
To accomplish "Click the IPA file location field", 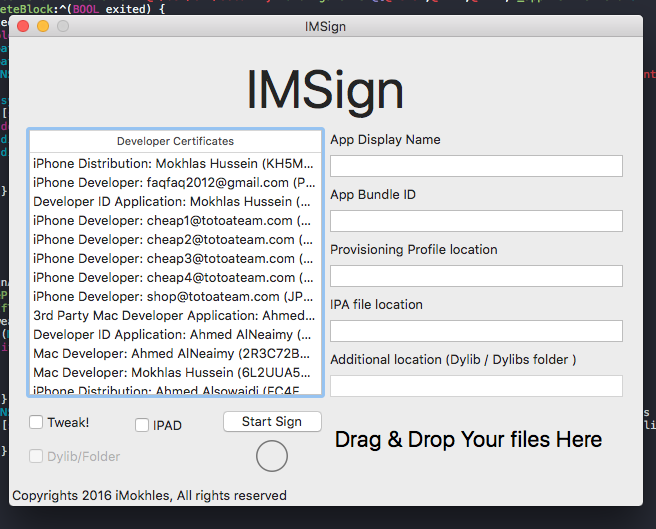I will 476,331.
